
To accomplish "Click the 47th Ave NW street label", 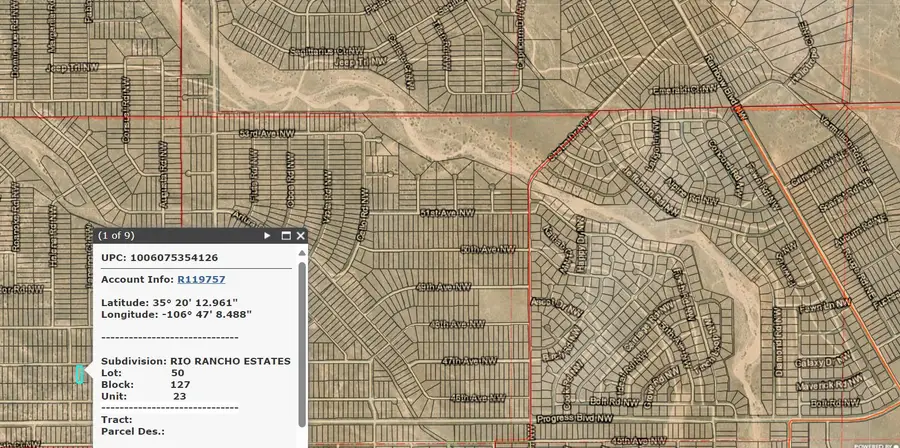I will click(469, 361).
